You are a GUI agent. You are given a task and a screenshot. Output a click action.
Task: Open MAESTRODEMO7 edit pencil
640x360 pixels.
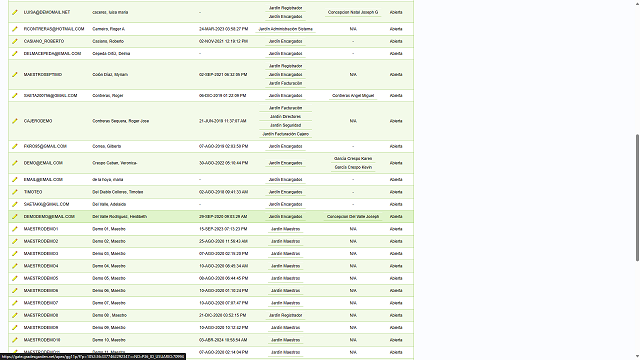tap(15, 303)
